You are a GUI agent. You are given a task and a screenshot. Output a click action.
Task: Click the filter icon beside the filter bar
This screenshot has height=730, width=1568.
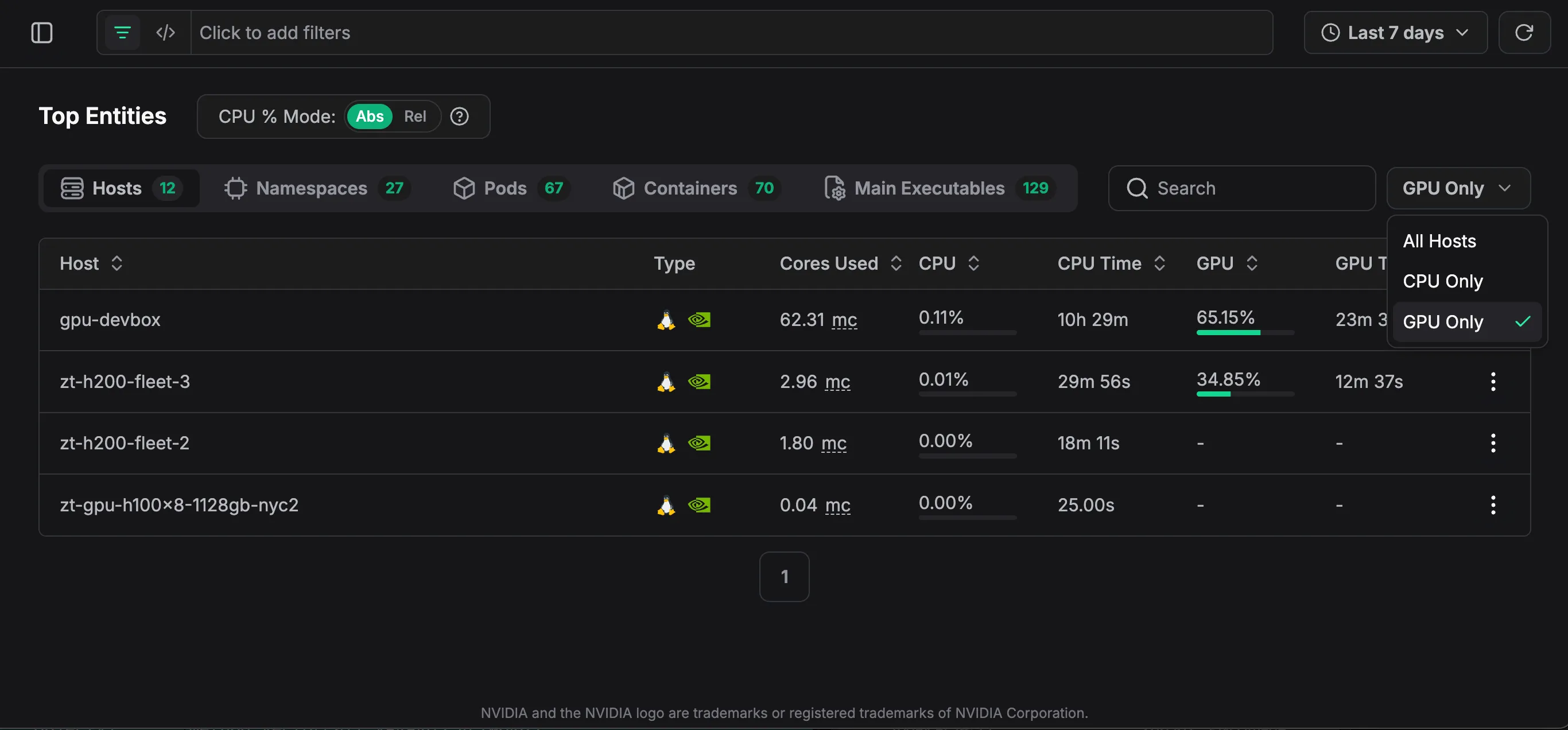(x=122, y=32)
